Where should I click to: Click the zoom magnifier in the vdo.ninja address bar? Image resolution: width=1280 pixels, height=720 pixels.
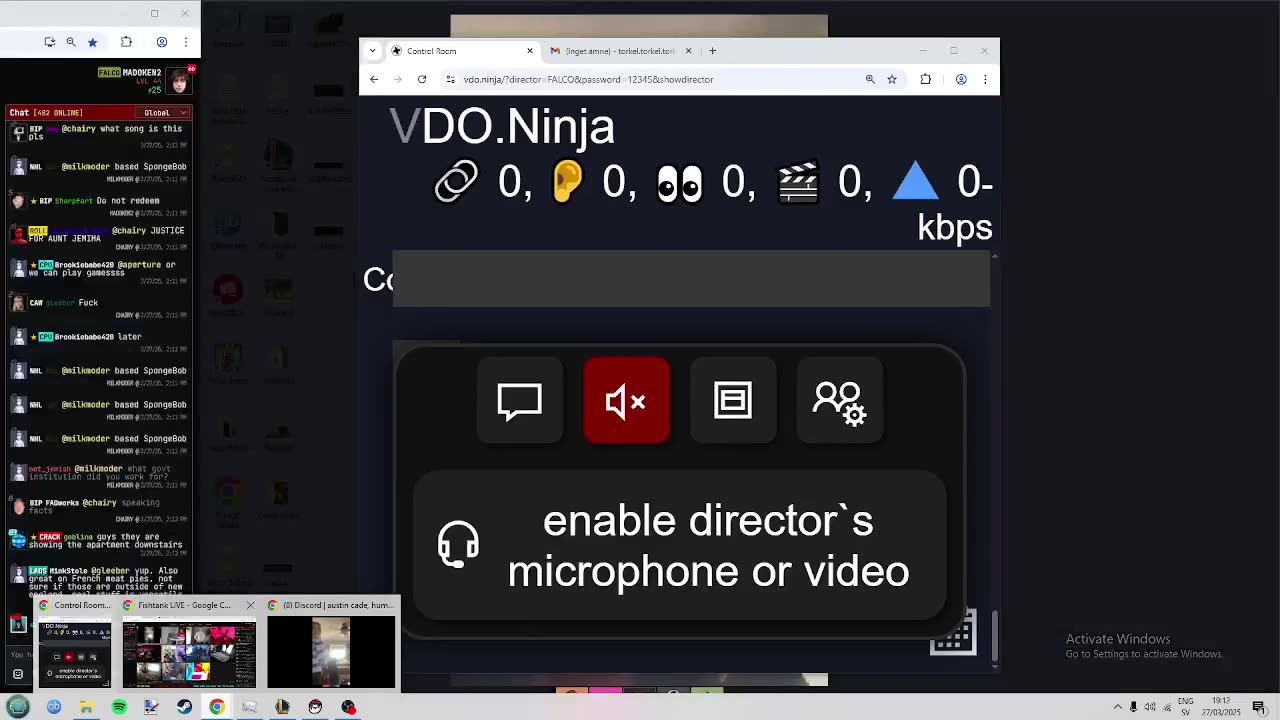click(x=870, y=79)
